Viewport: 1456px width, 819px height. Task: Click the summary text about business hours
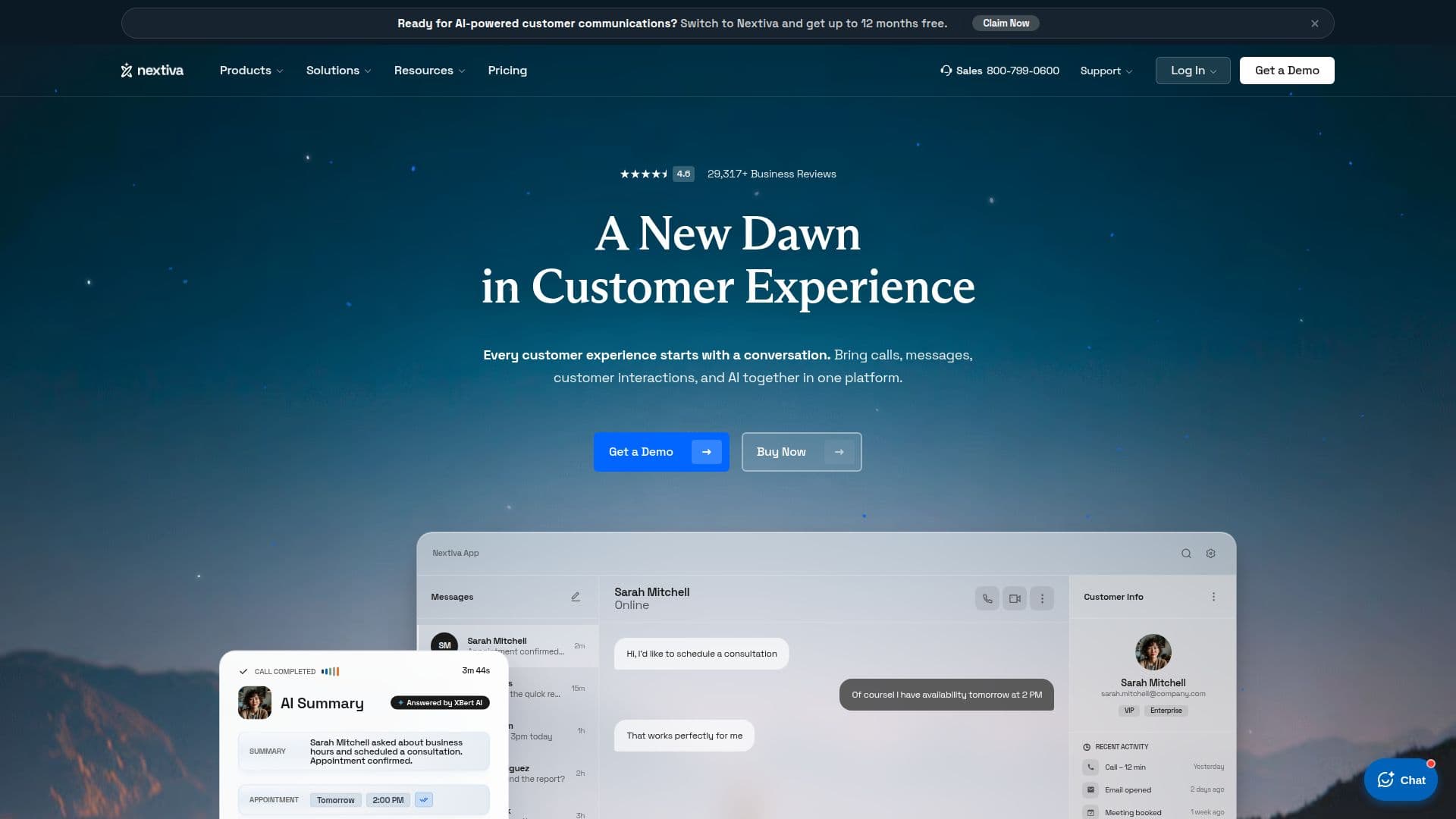click(386, 752)
